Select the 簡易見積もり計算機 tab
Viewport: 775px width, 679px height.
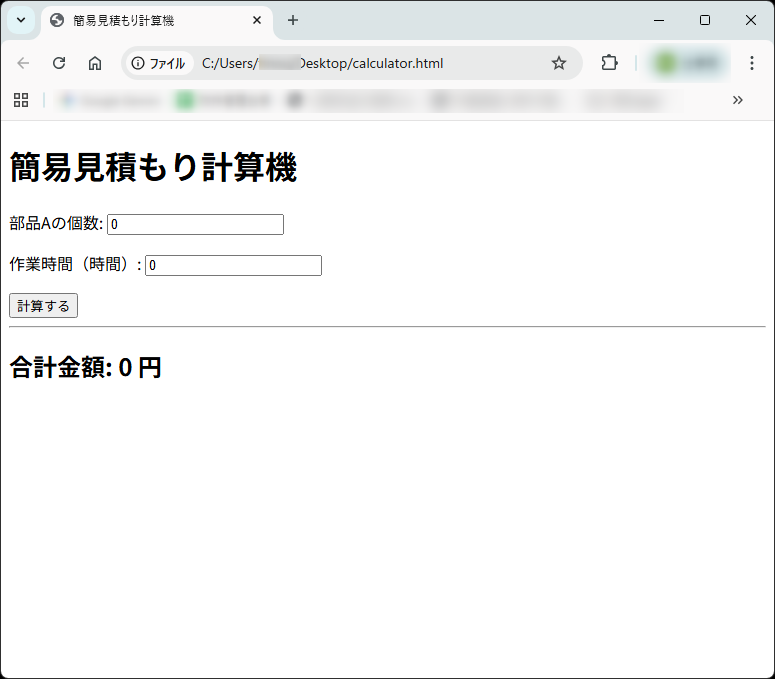click(157, 21)
